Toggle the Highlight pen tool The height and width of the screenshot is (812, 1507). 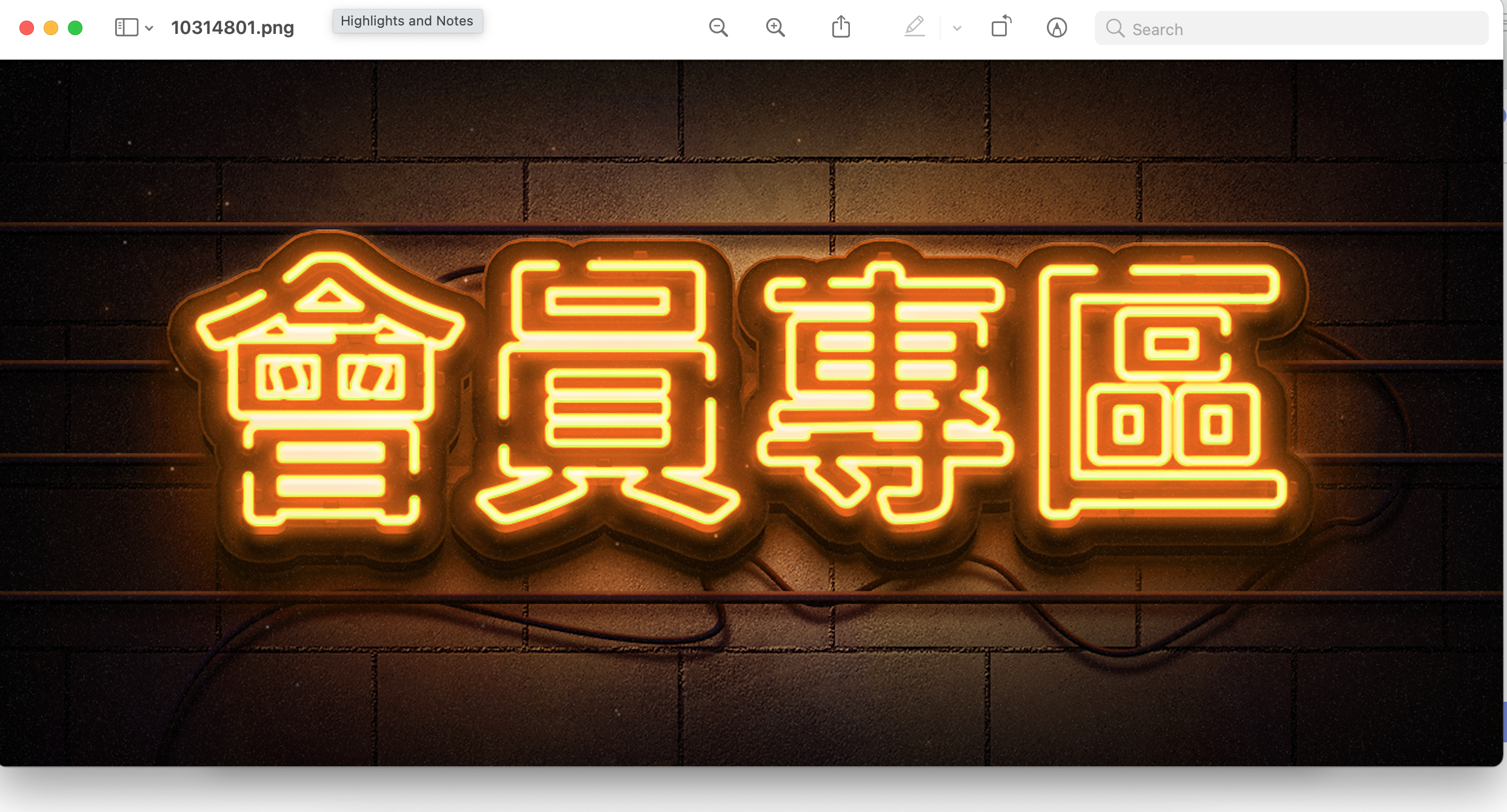[914, 27]
